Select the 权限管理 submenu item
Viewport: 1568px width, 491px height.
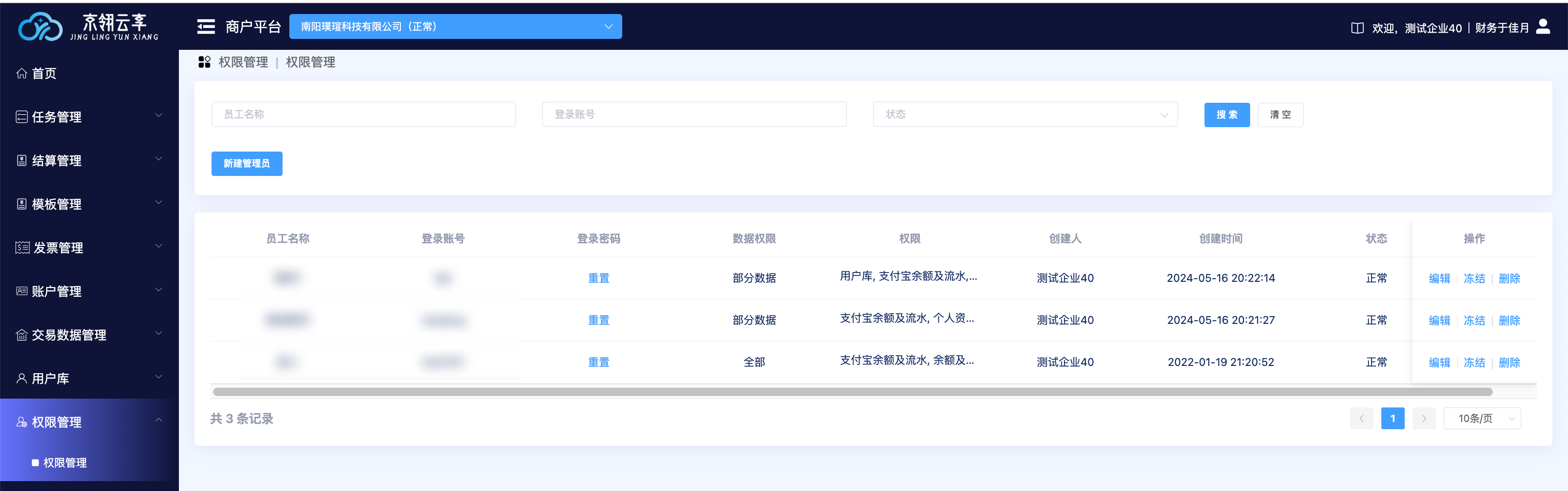pyautogui.click(x=65, y=463)
